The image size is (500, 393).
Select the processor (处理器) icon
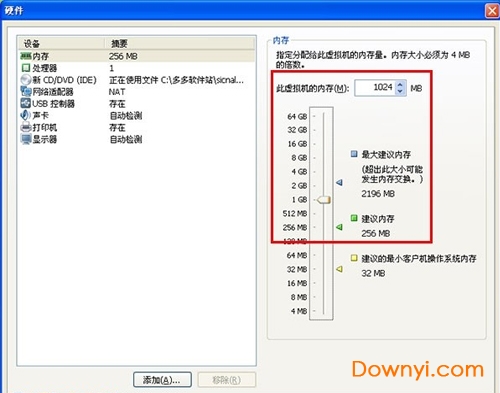[x=26, y=68]
